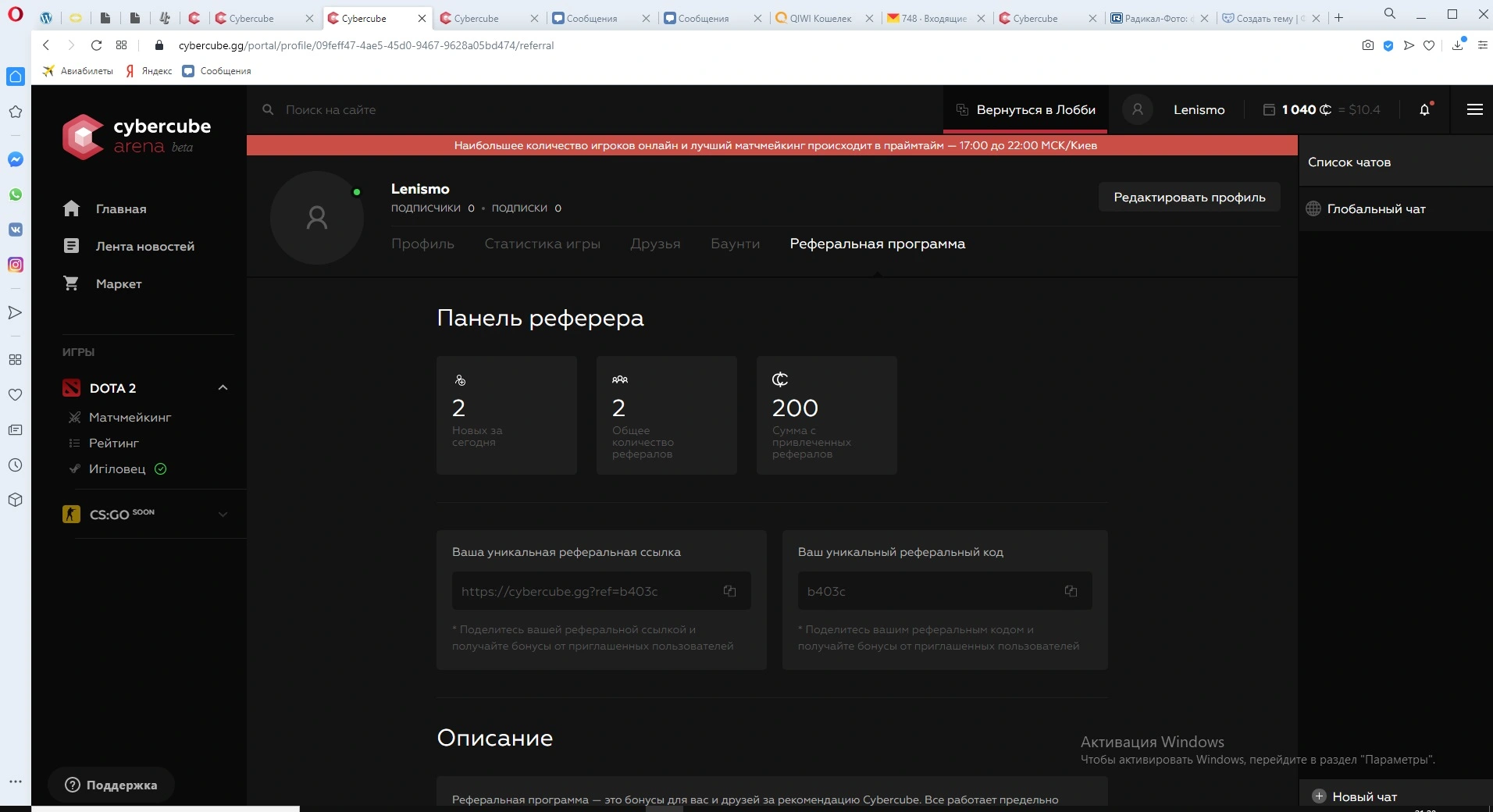This screenshot has height=812, width=1493.
Task: Take snapshot with camera icon in address bar
Action: [x=1368, y=45]
